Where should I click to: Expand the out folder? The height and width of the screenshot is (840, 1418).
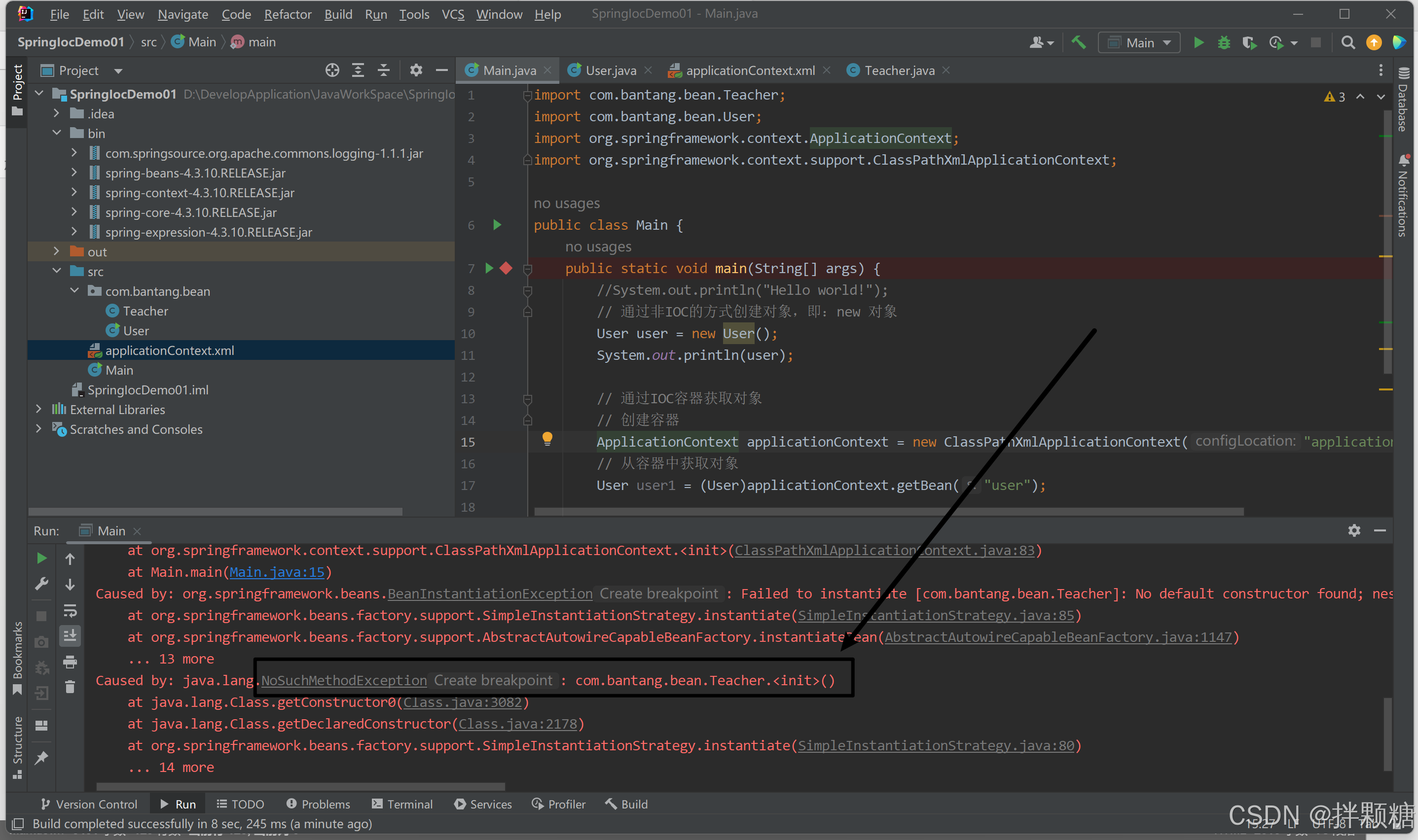[56, 251]
